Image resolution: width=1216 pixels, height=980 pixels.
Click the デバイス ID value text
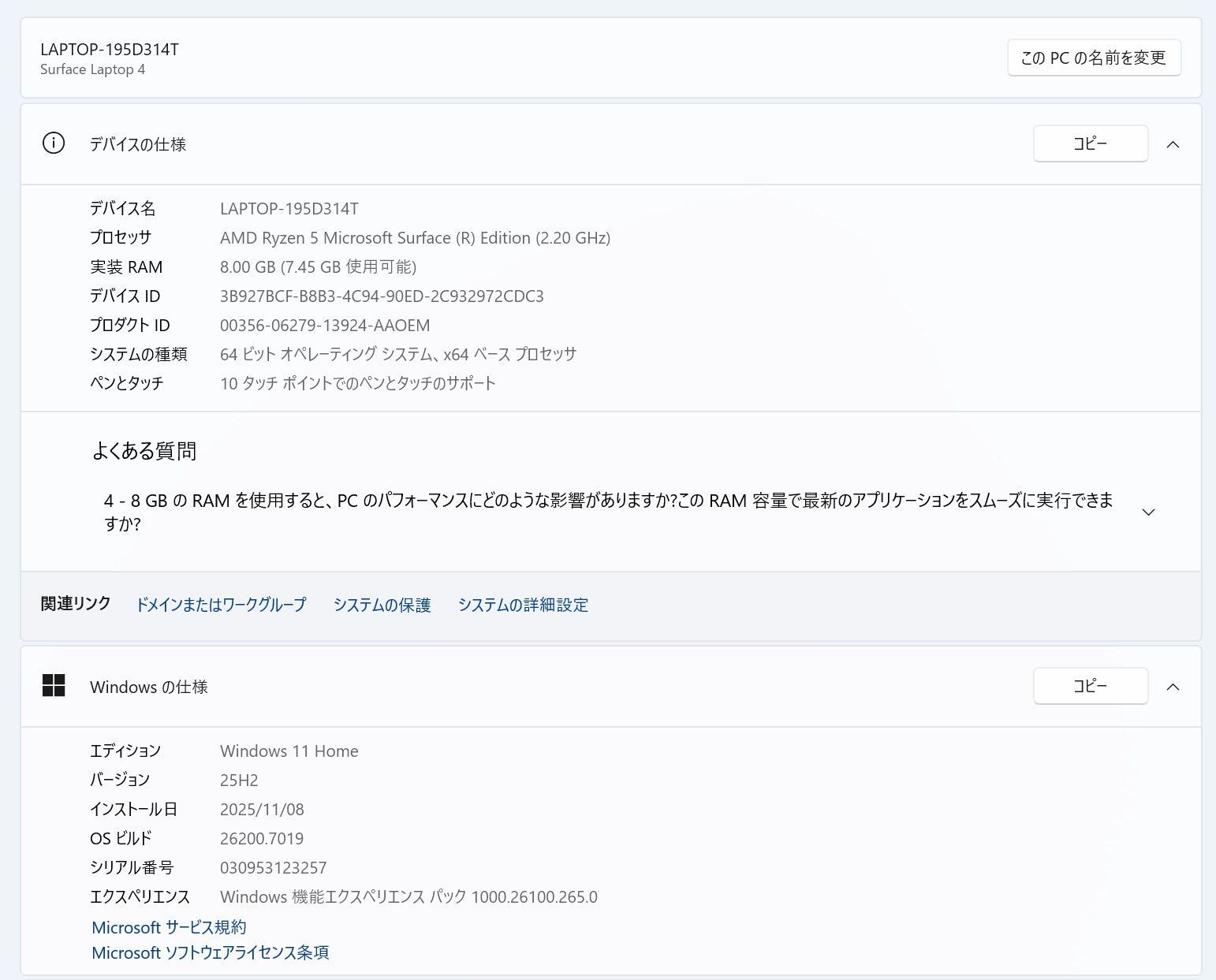(x=382, y=296)
